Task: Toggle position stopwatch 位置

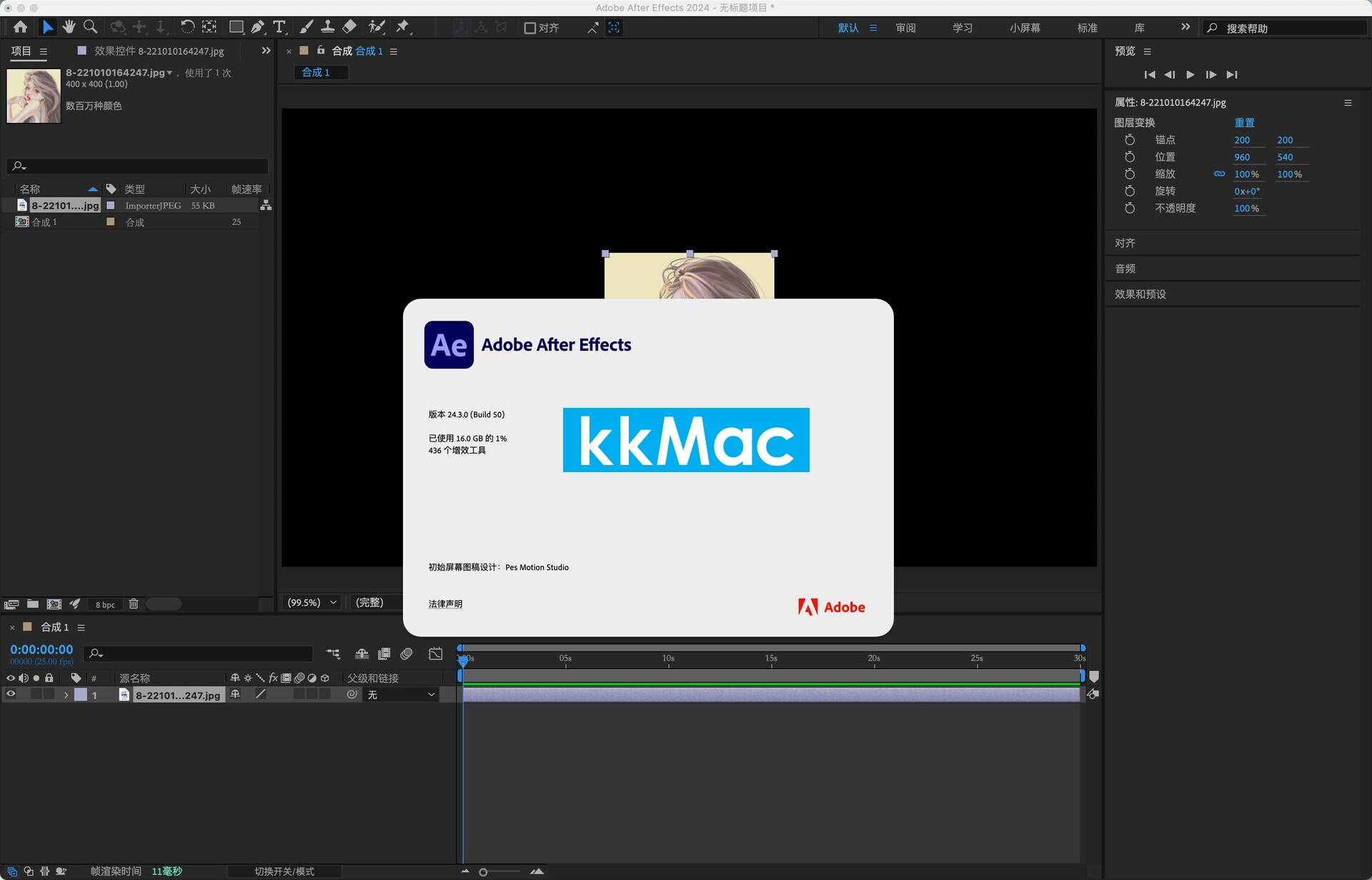Action: coord(1129,157)
